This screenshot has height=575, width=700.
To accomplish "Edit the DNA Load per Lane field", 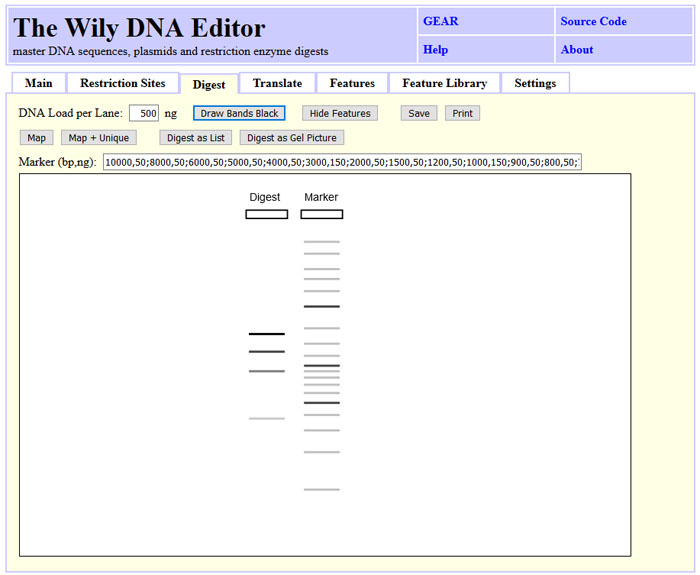I will [x=144, y=113].
